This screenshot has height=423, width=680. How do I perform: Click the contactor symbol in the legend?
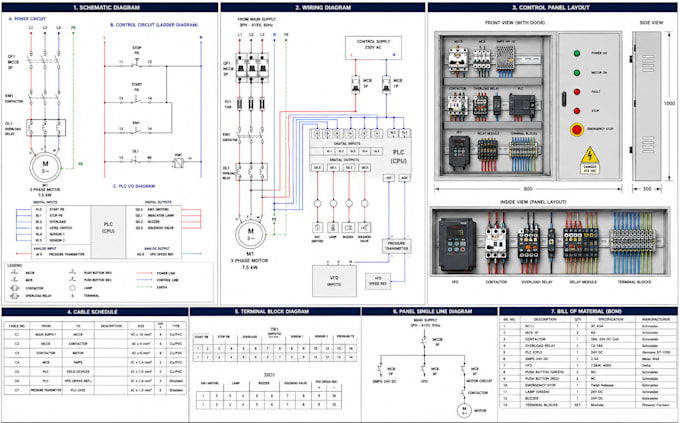(x=15, y=288)
